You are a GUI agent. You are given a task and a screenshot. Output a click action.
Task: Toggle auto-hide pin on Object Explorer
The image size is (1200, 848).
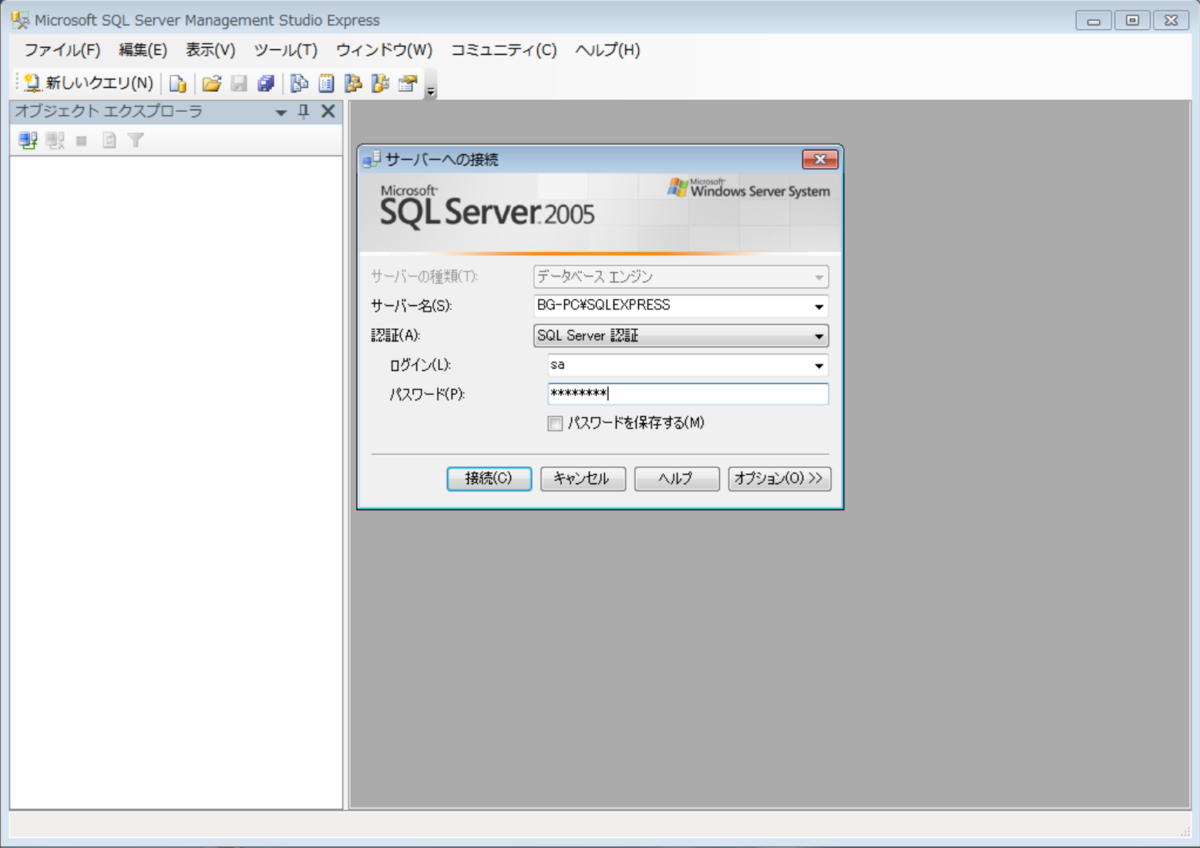[x=304, y=112]
